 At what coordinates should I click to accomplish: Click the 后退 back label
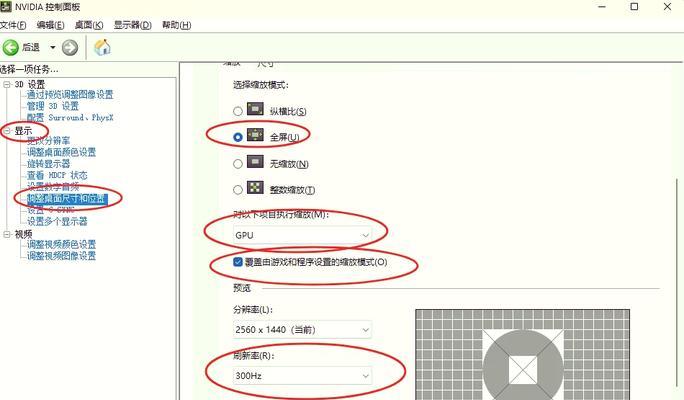[31, 47]
